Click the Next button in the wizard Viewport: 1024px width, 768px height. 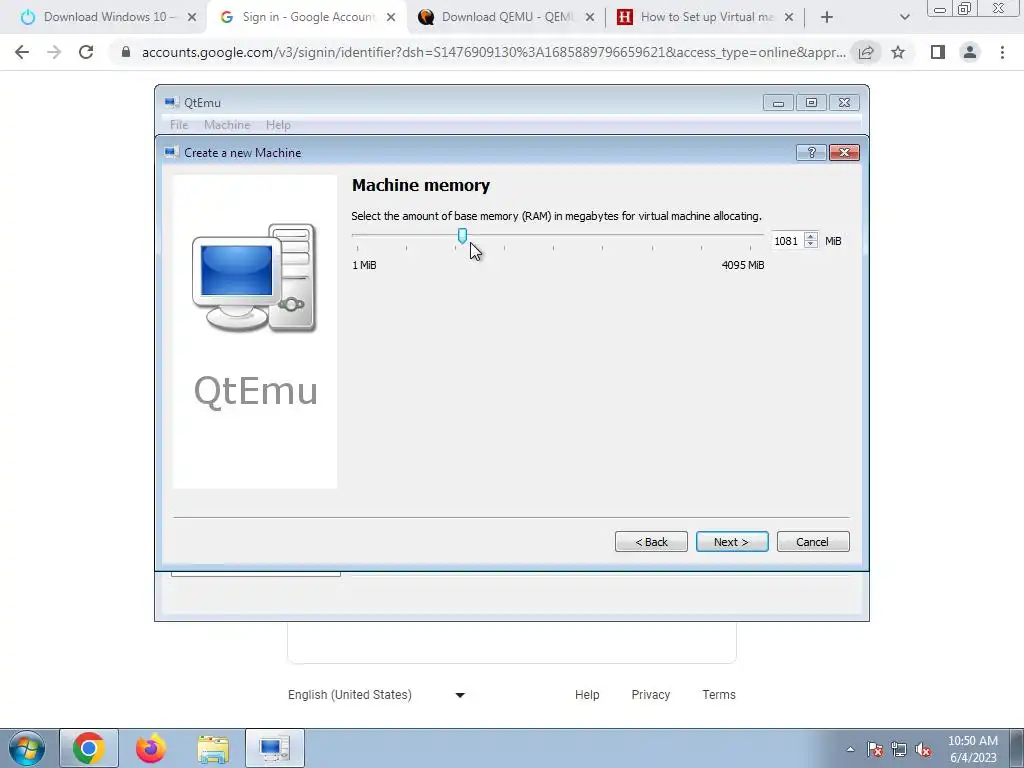coord(731,541)
